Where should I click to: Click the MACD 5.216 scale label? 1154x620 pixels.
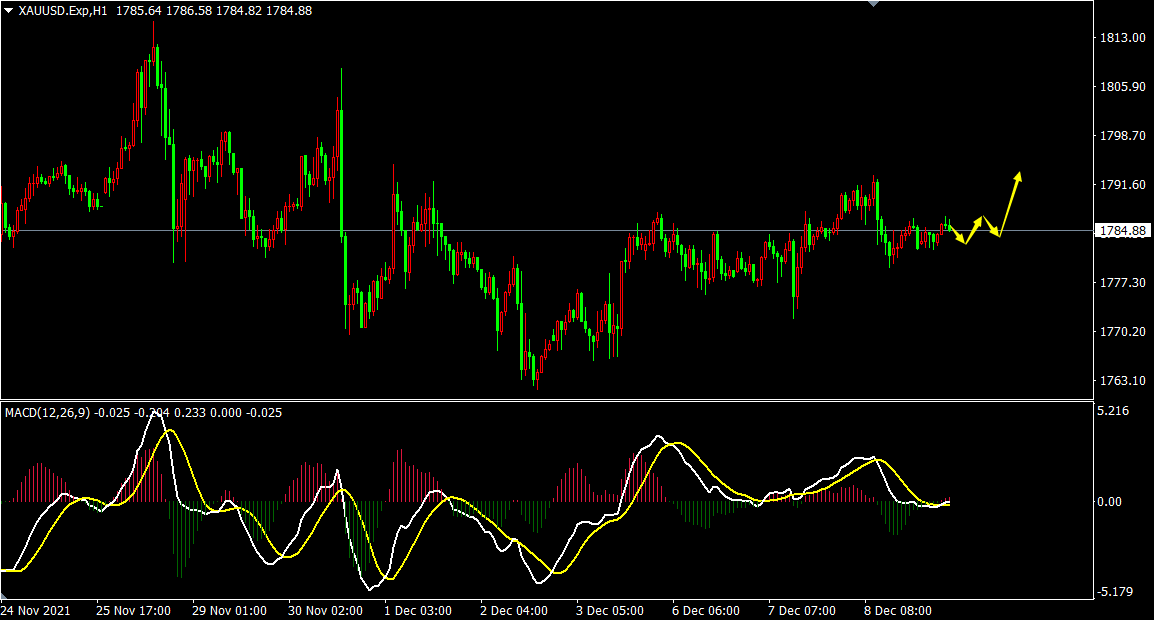[1113, 411]
